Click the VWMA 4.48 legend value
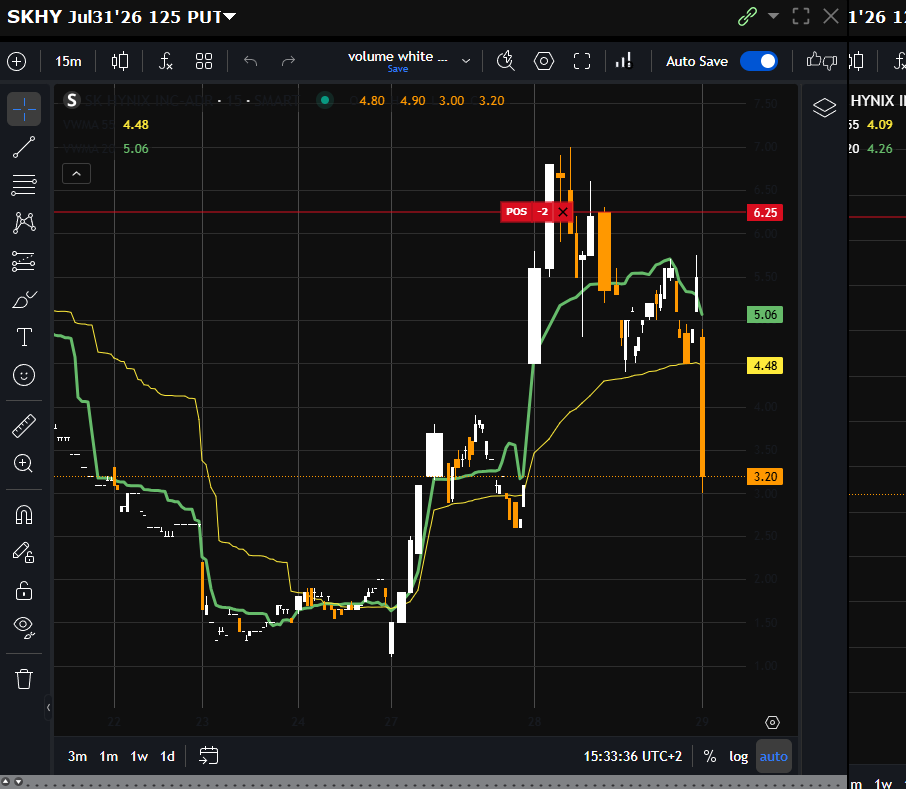Screen dimensions: 906x789 (x=136, y=125)
